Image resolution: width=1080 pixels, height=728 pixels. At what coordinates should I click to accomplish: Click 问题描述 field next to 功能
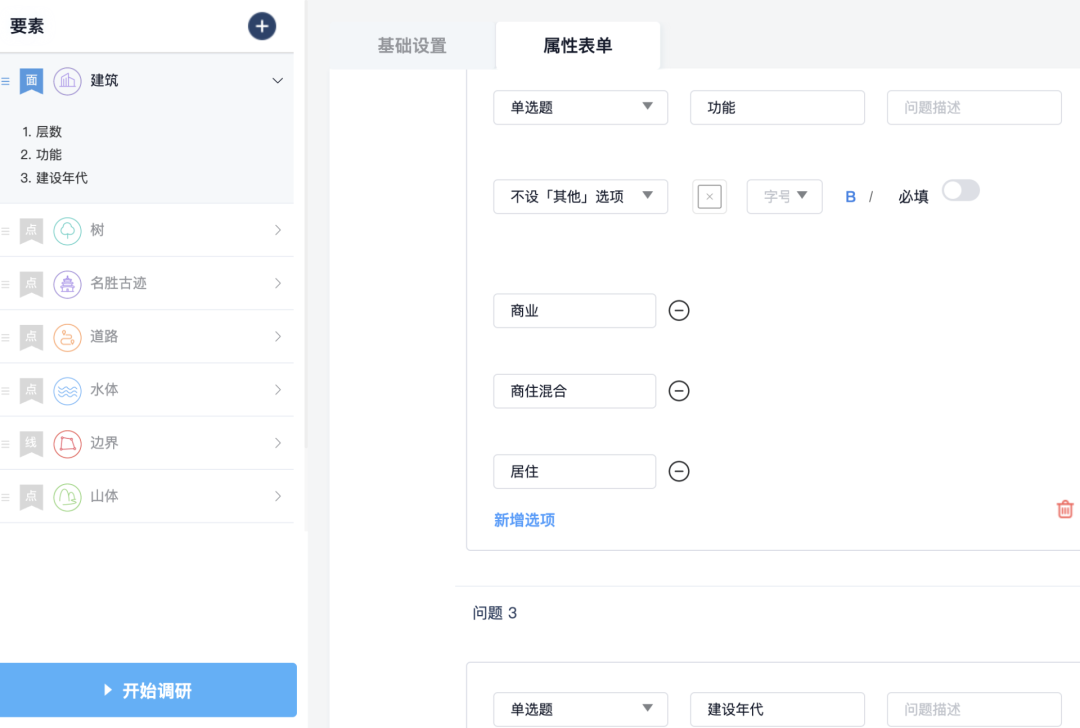tap(974, 107)
